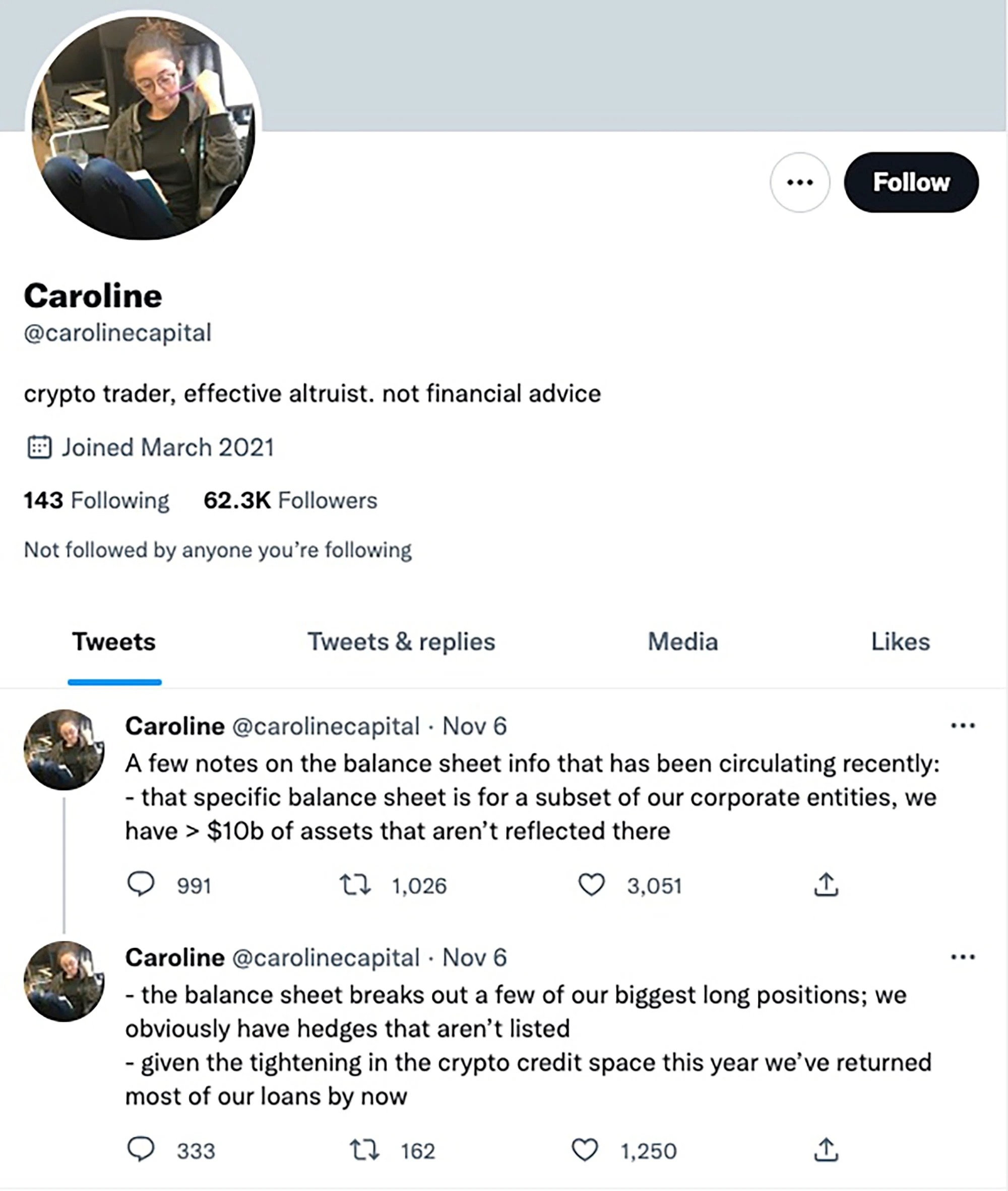The height and width of the screenshot is (1191, 1008).
Task: Click the reply icon on first tweet
Action: (141, 884)
